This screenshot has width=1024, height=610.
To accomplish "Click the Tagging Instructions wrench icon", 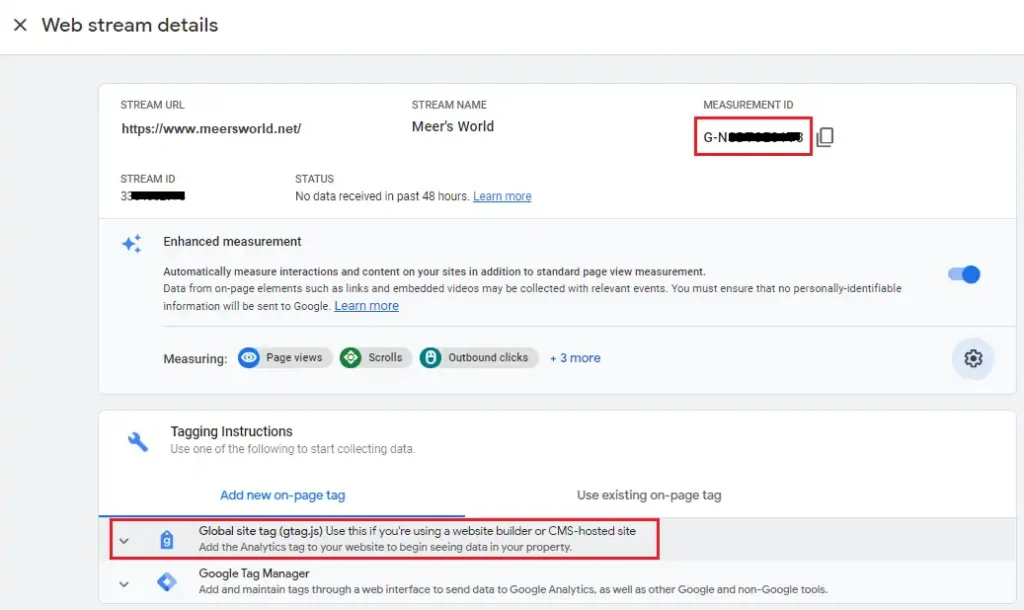I will 138,441.
